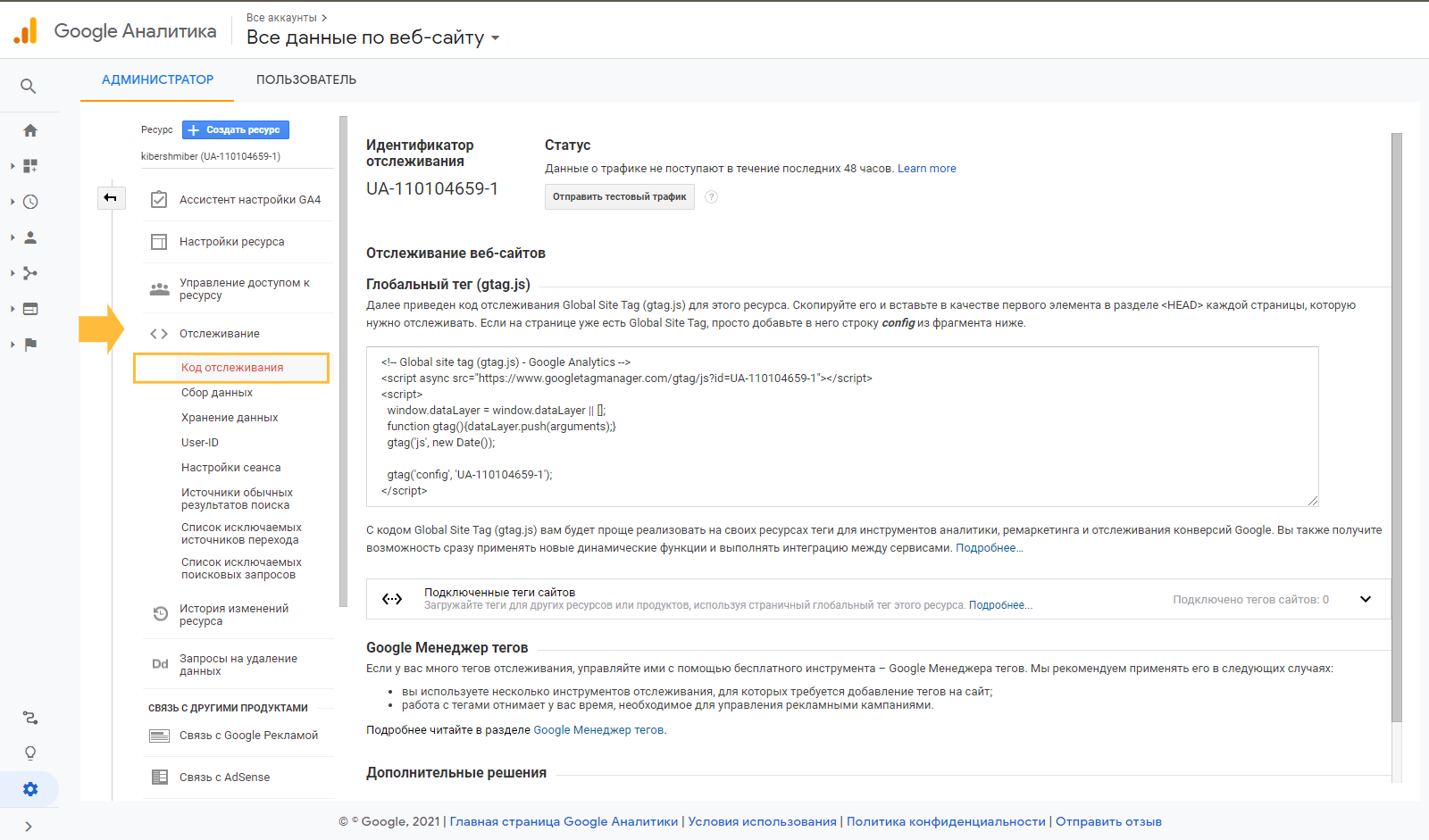
Task: Open Список исключаемых поисковых запросов item
Action: pos(241,569)
